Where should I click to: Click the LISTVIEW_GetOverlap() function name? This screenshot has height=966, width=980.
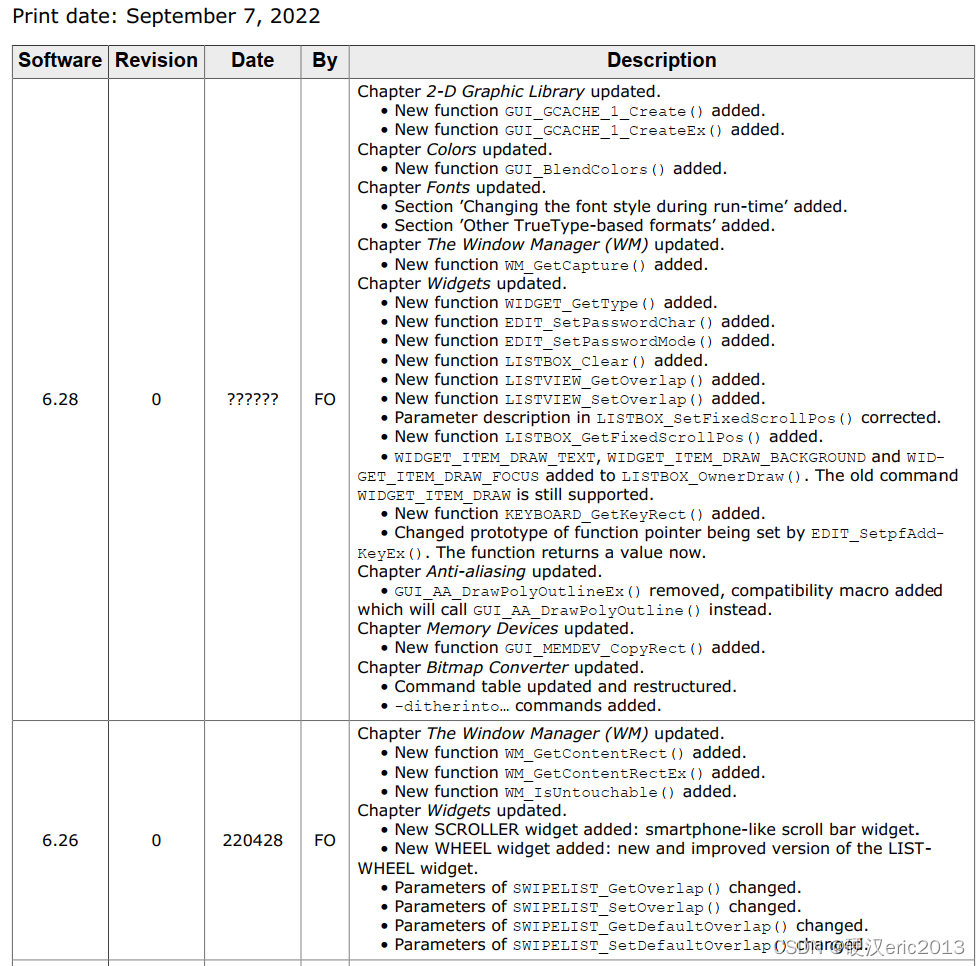pos(604,381)
